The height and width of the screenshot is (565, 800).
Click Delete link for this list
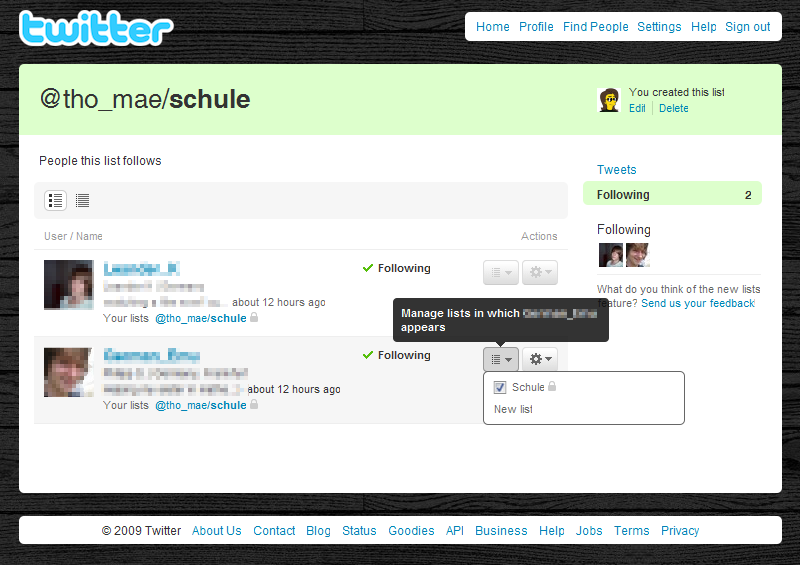pos(673,108)
